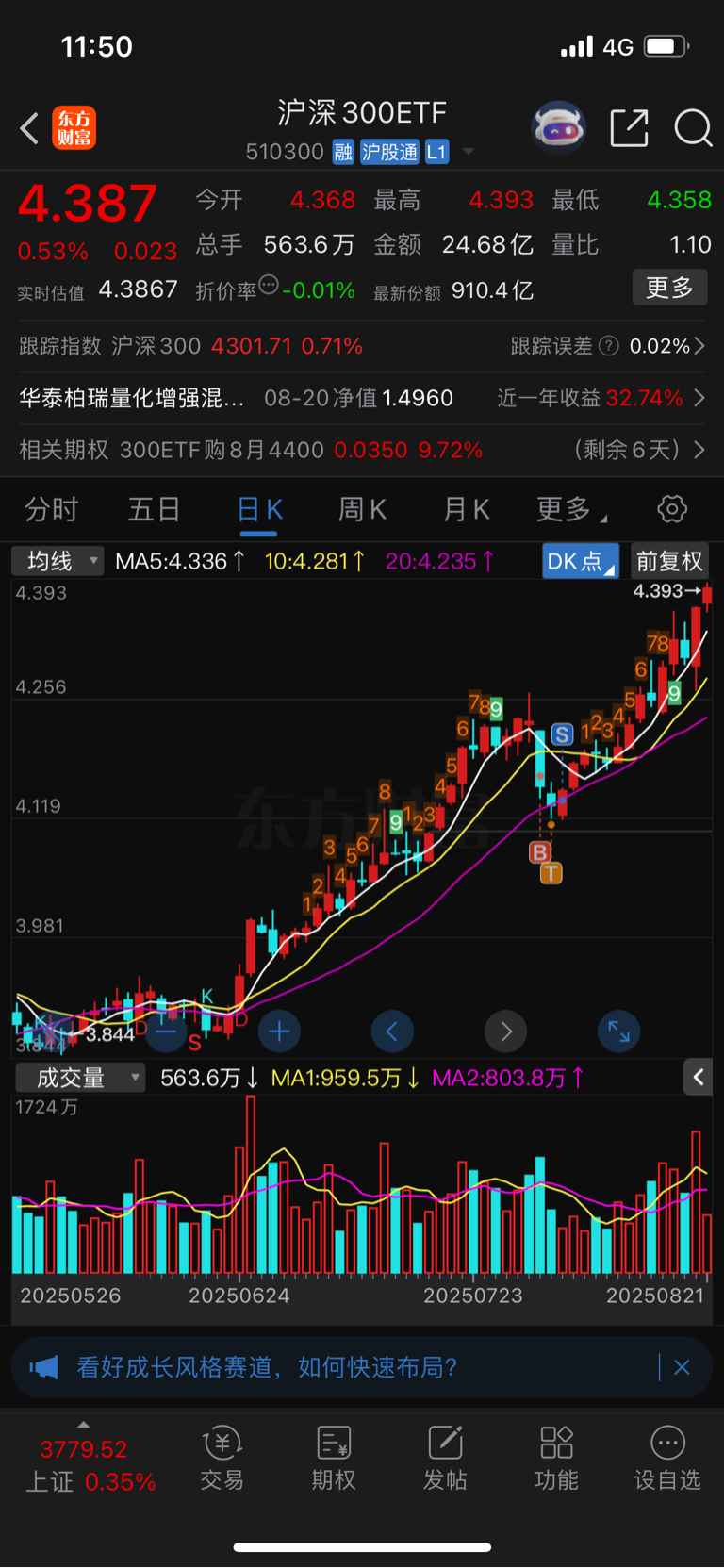
Task: Tap the magenta 20:4.235 MA value
Action: [440, 562]
